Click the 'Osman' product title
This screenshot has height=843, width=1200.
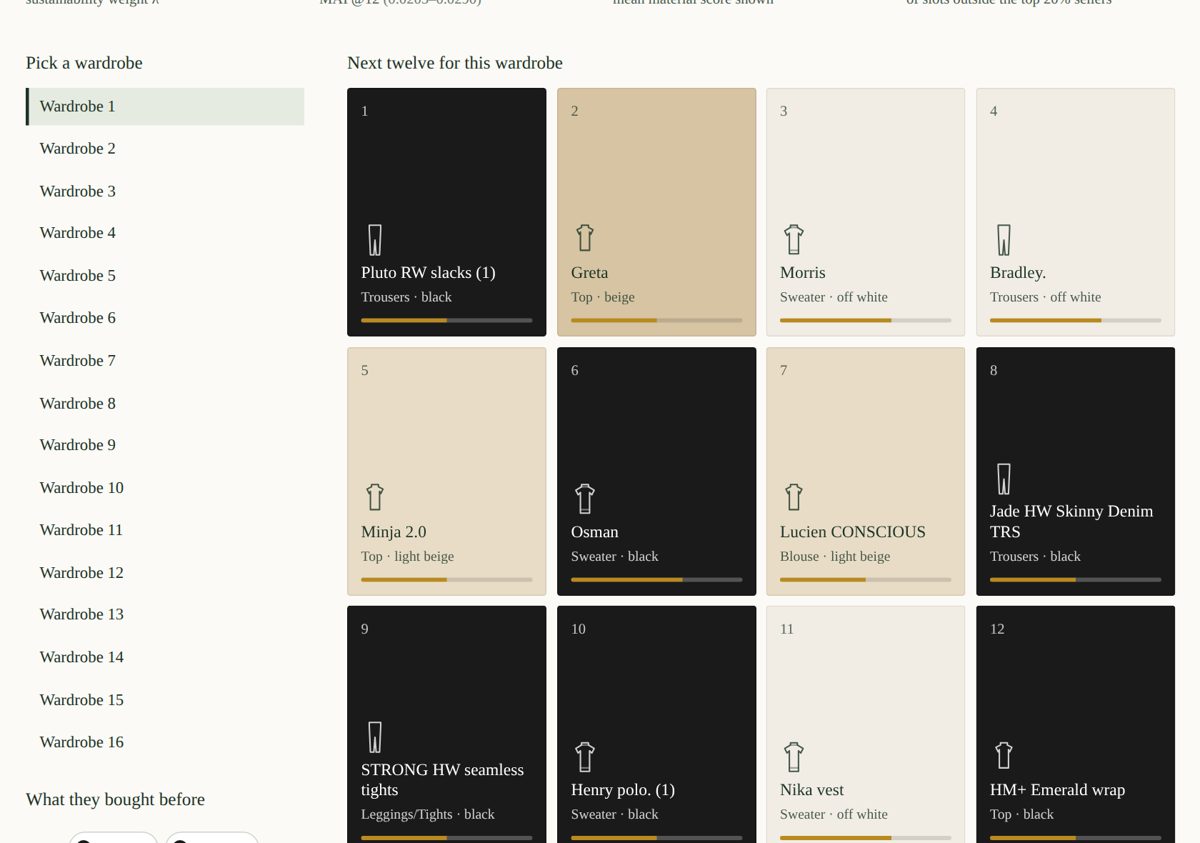point(595,532)
